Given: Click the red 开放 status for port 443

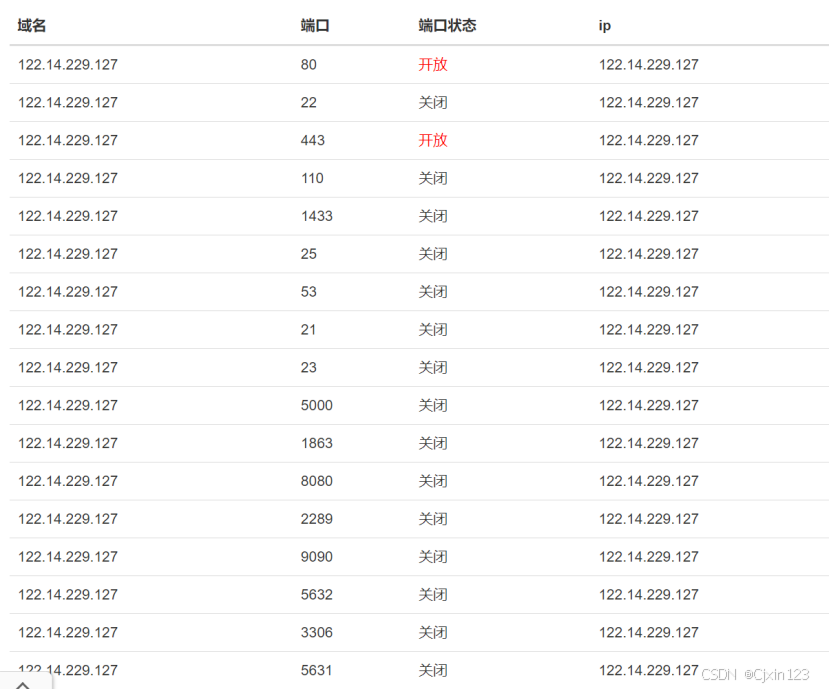Looking at the screenshot, I should coord(433,140).
